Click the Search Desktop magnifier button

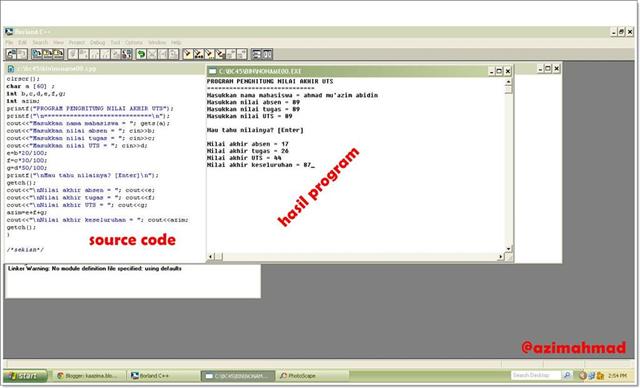pos(567,375)
